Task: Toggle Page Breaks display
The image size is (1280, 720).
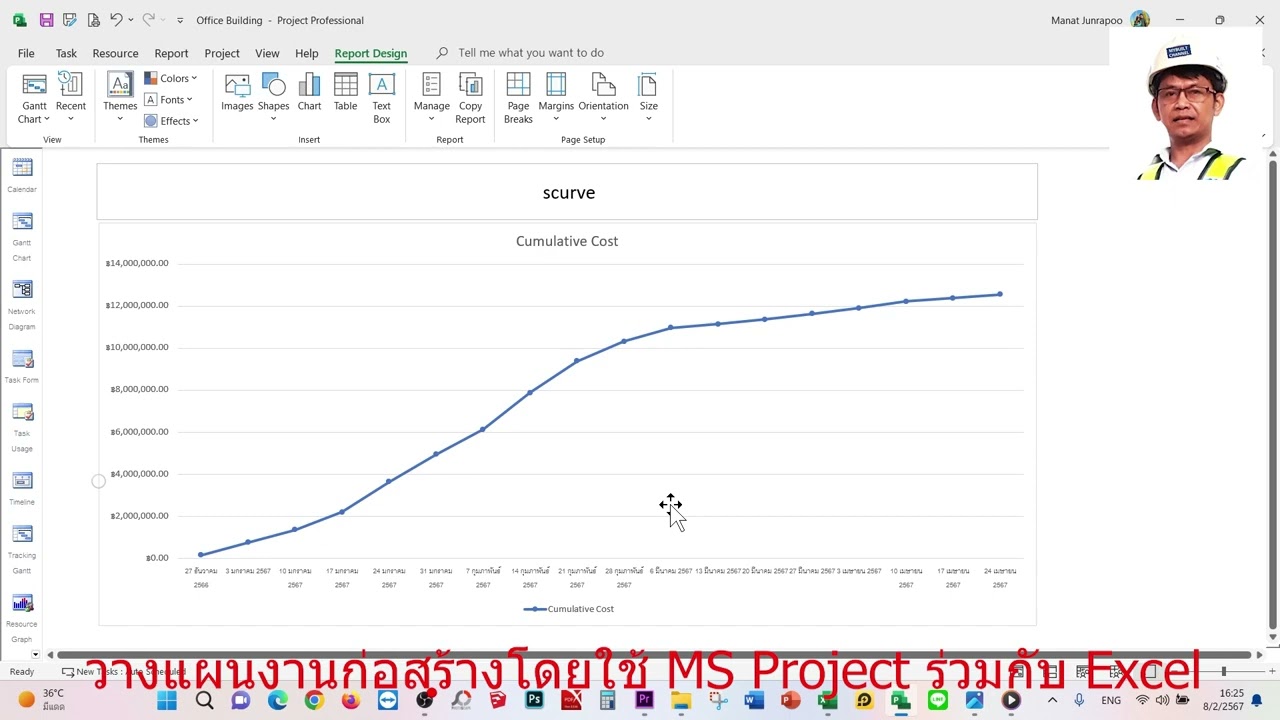Action: pos(518,98)
